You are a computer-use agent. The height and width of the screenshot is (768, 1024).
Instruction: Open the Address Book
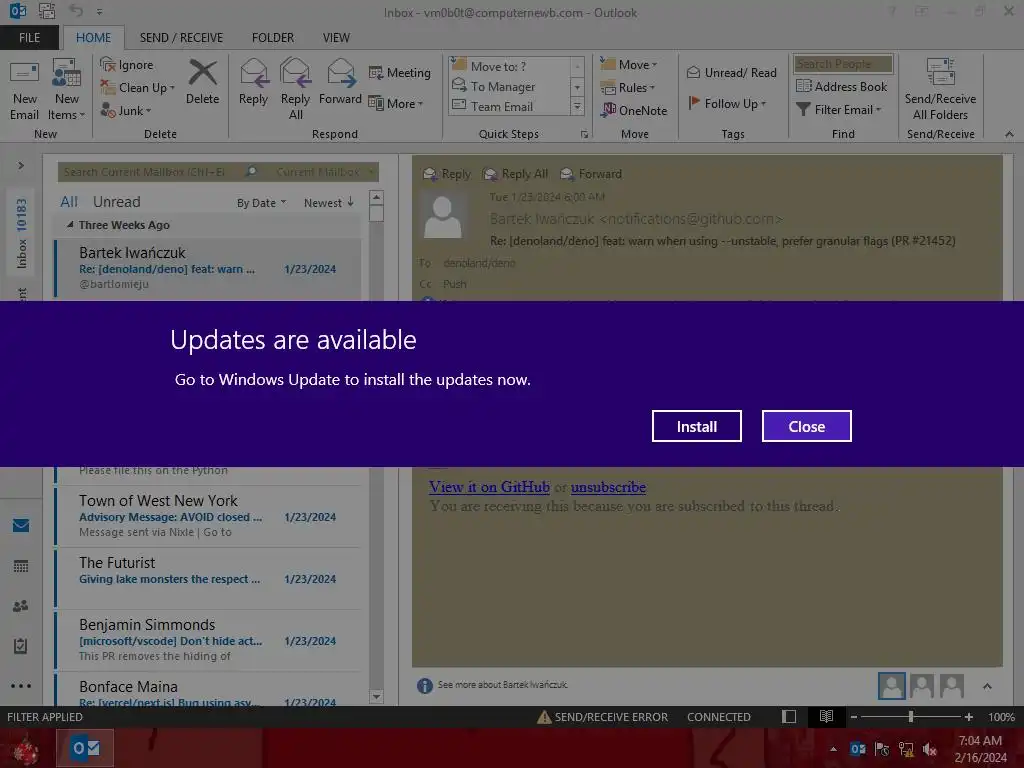coord(841,86)
